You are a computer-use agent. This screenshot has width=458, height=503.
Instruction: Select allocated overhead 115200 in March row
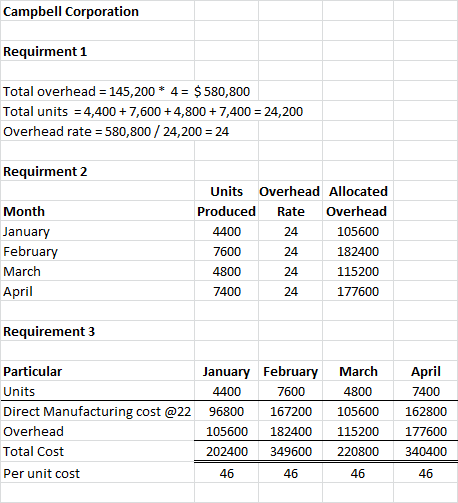click(358, 272)
